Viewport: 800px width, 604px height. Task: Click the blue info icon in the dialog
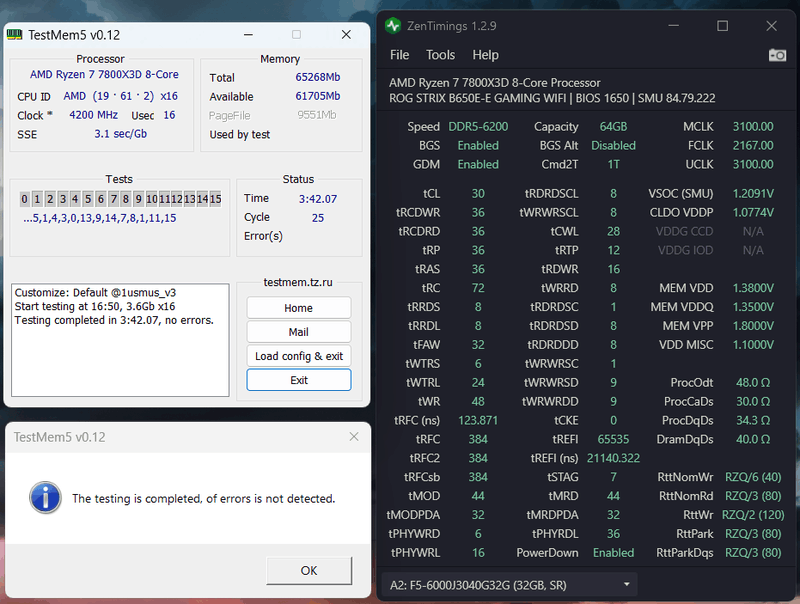pyautogui.click(x=45, y=497)
